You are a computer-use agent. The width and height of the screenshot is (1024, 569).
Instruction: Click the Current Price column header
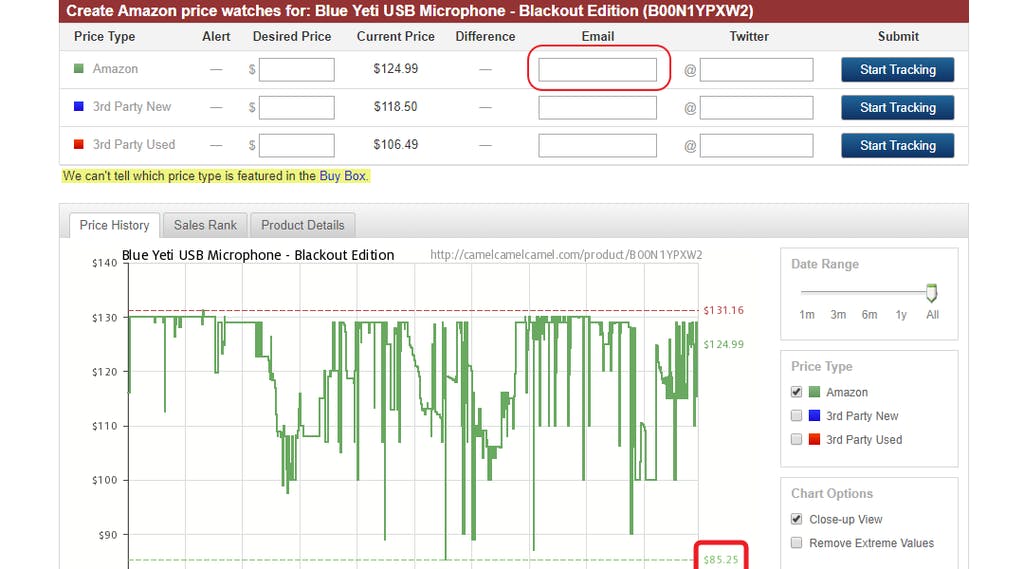396,37
